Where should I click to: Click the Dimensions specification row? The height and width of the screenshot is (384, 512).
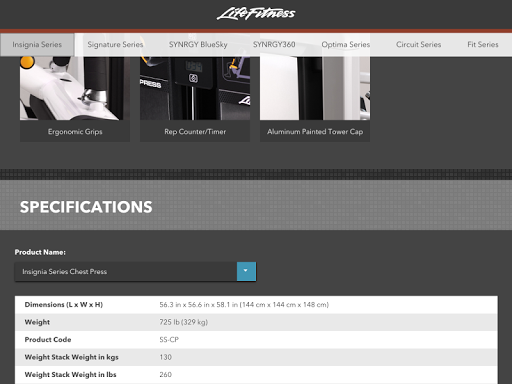(256, 305)
